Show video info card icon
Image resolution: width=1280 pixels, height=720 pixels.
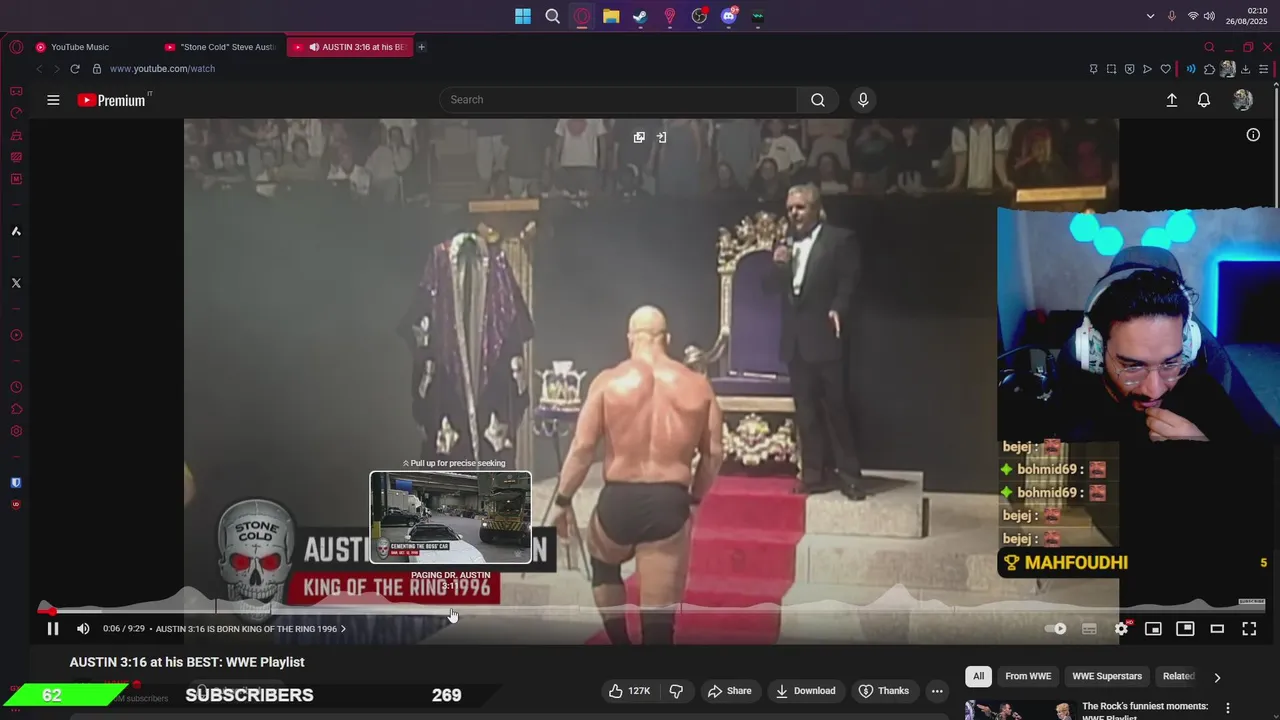[1253, 135]
